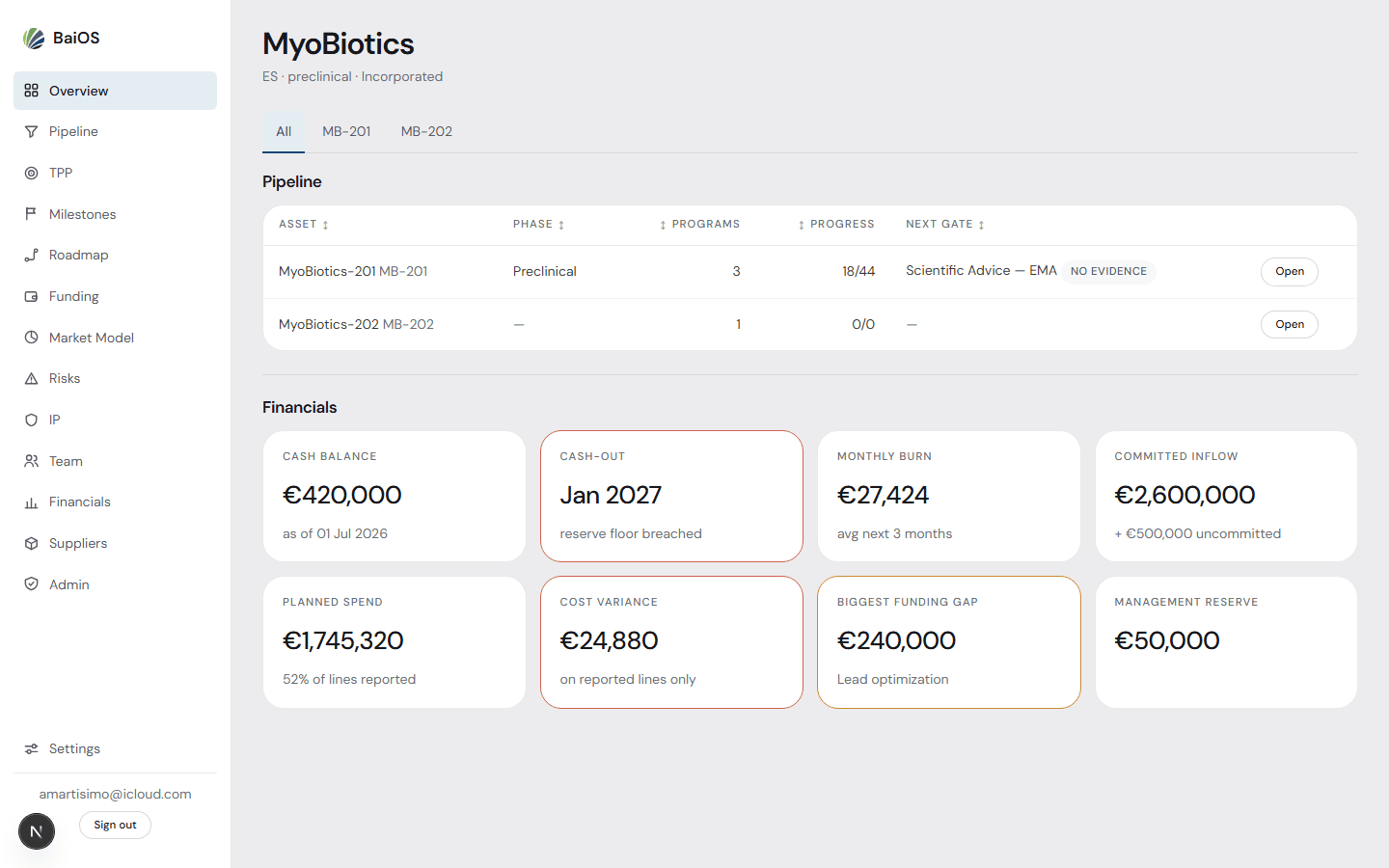
Task: Click the MyoBiotics-201 MB-201 asset name
Action: pyautogui.click(x=353, y=271)
